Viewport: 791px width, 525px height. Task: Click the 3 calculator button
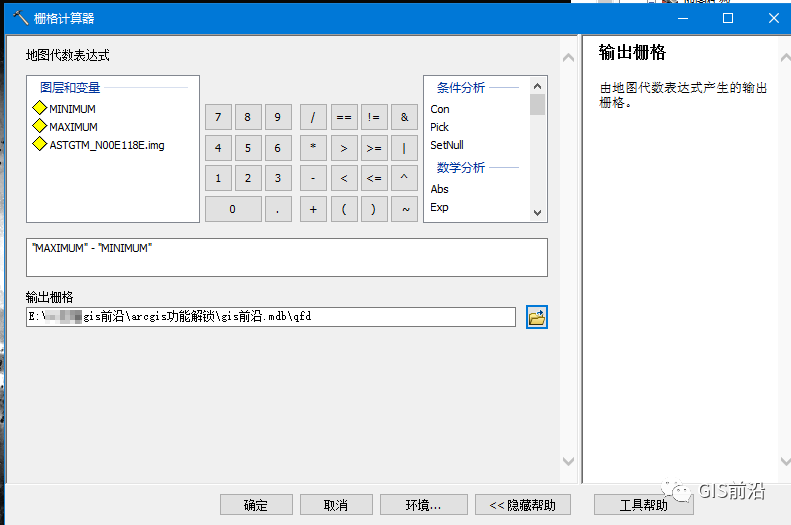tap(277, 178)
